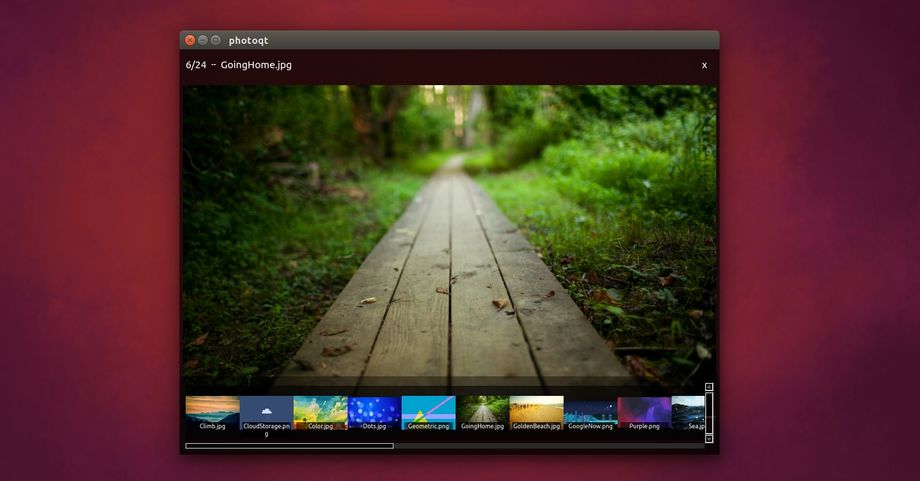The height and width of the screenshot is (481, 920).
Task: Select the Purple.png thumbnail
Action: [x=644, y=413]
